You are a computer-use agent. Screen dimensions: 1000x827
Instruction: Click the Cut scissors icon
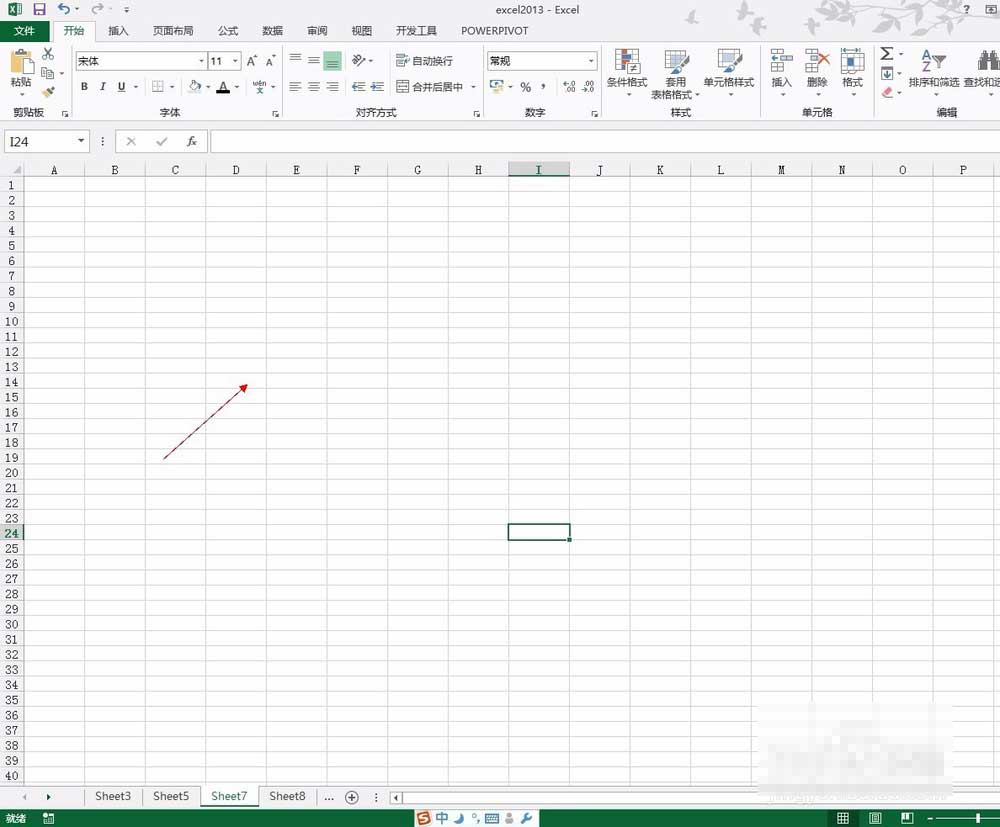point(48,54)
